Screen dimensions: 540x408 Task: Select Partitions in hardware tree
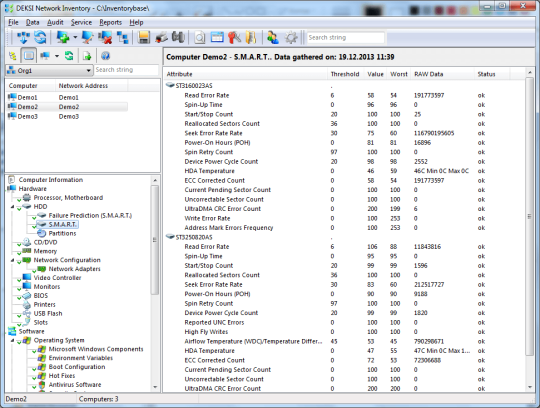pyautogui.click(x=62, y=233)
